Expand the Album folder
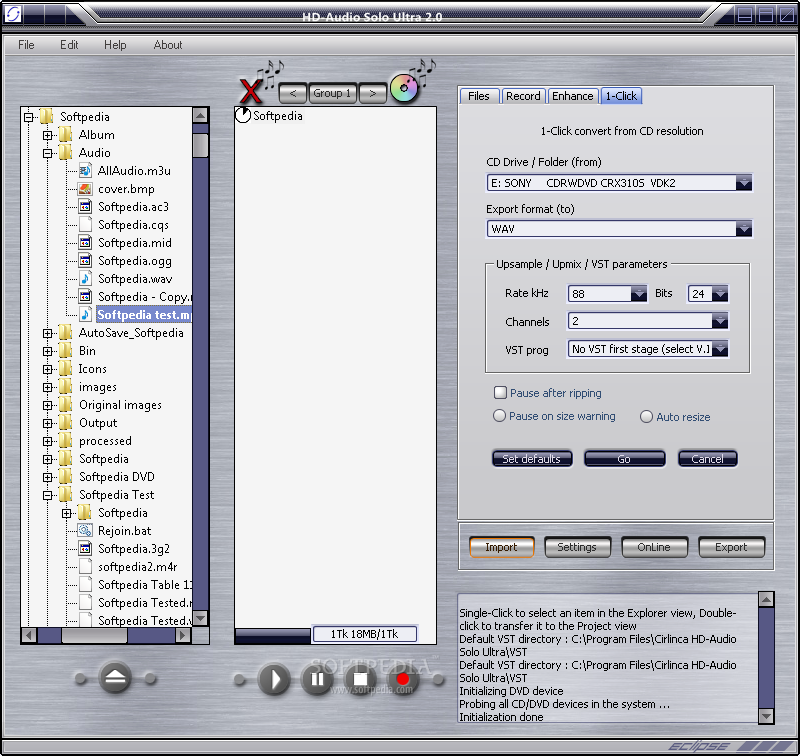The image size is (800, 756). coord(47,135)
